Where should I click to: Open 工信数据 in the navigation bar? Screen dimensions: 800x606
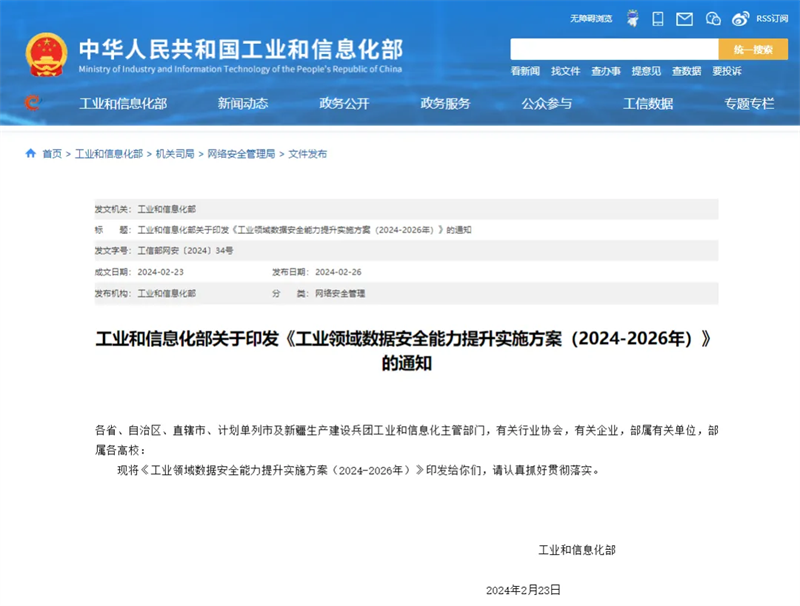pos(648,103)
